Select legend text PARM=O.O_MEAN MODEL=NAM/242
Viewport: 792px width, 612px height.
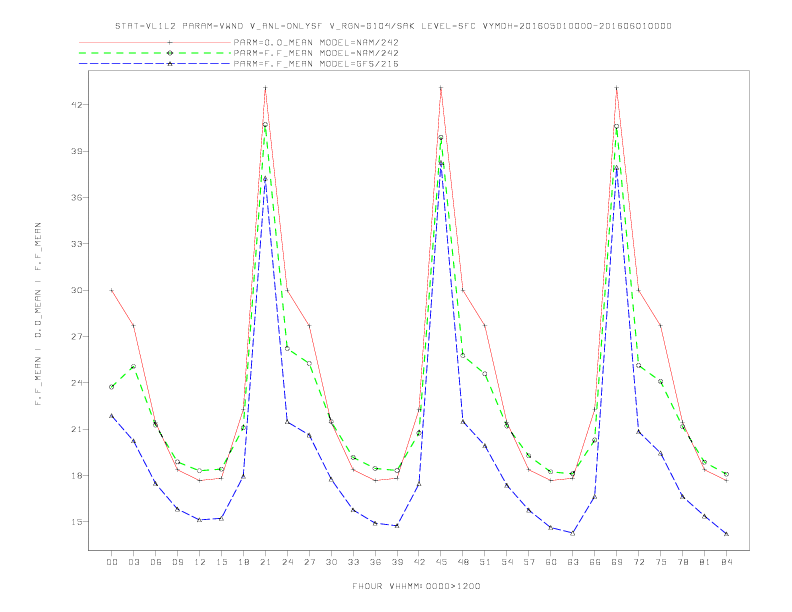[x=316, y=42]
